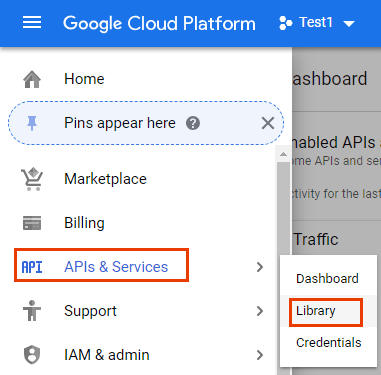This screenshot has height=375, width=381.
Task: Select APIs & Services menu item
Action: click(x=116, y=267)
